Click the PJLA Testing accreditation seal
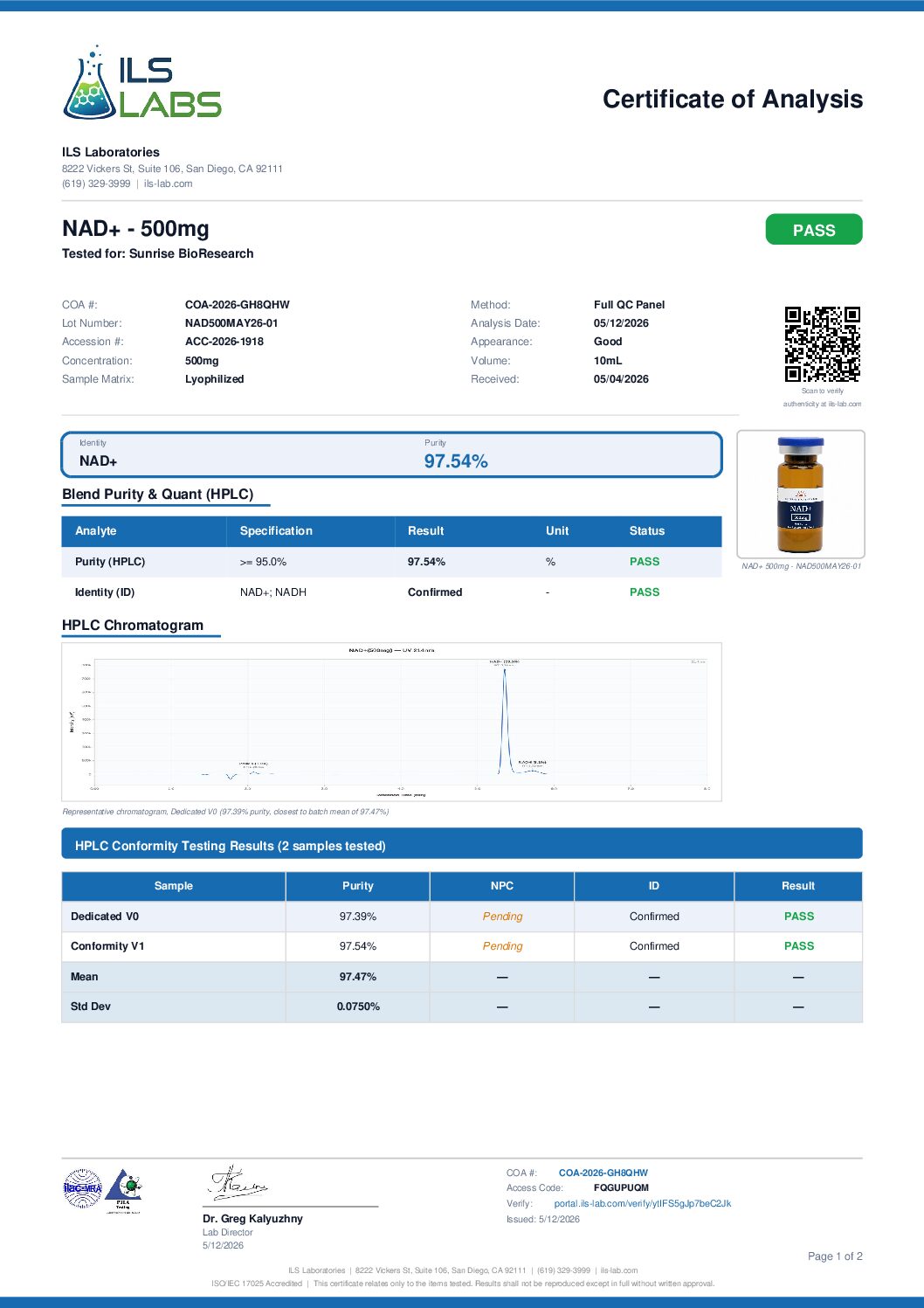The height and width of the screenshot is (1308, 924). coord(124,1190)
